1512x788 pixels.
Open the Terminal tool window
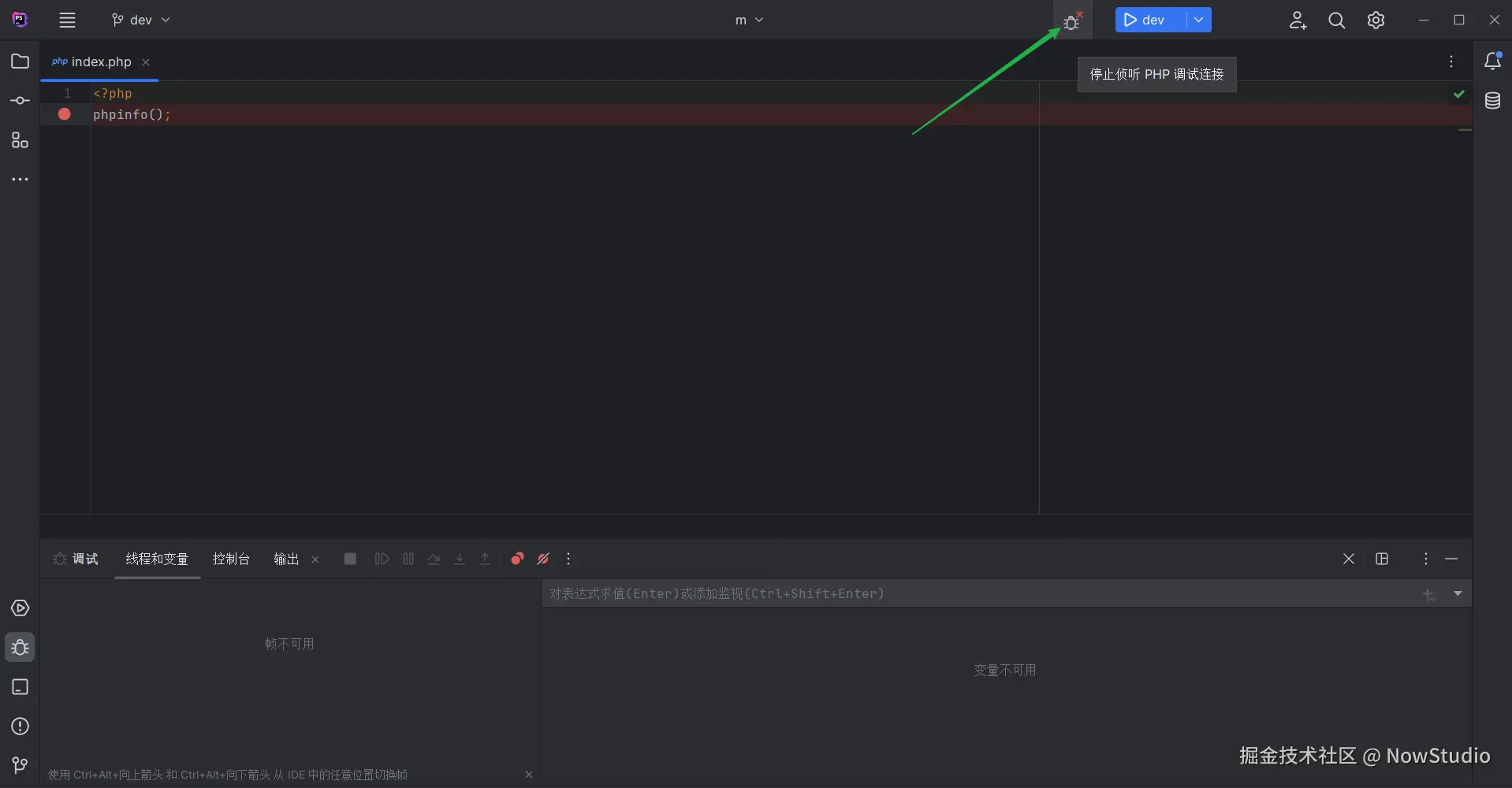[x=20, y=687]
